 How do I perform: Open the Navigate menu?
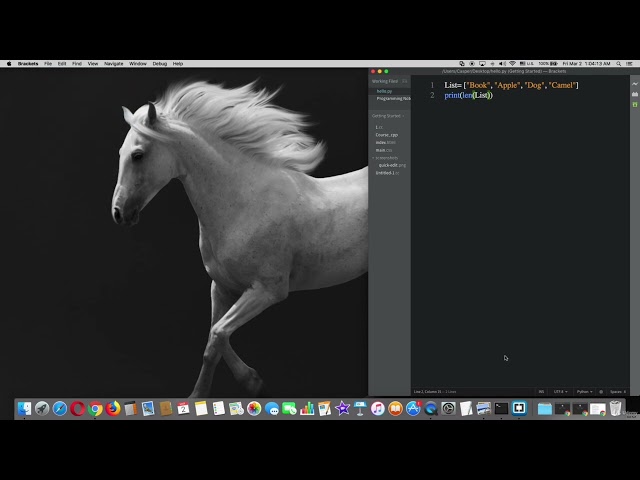113,64
